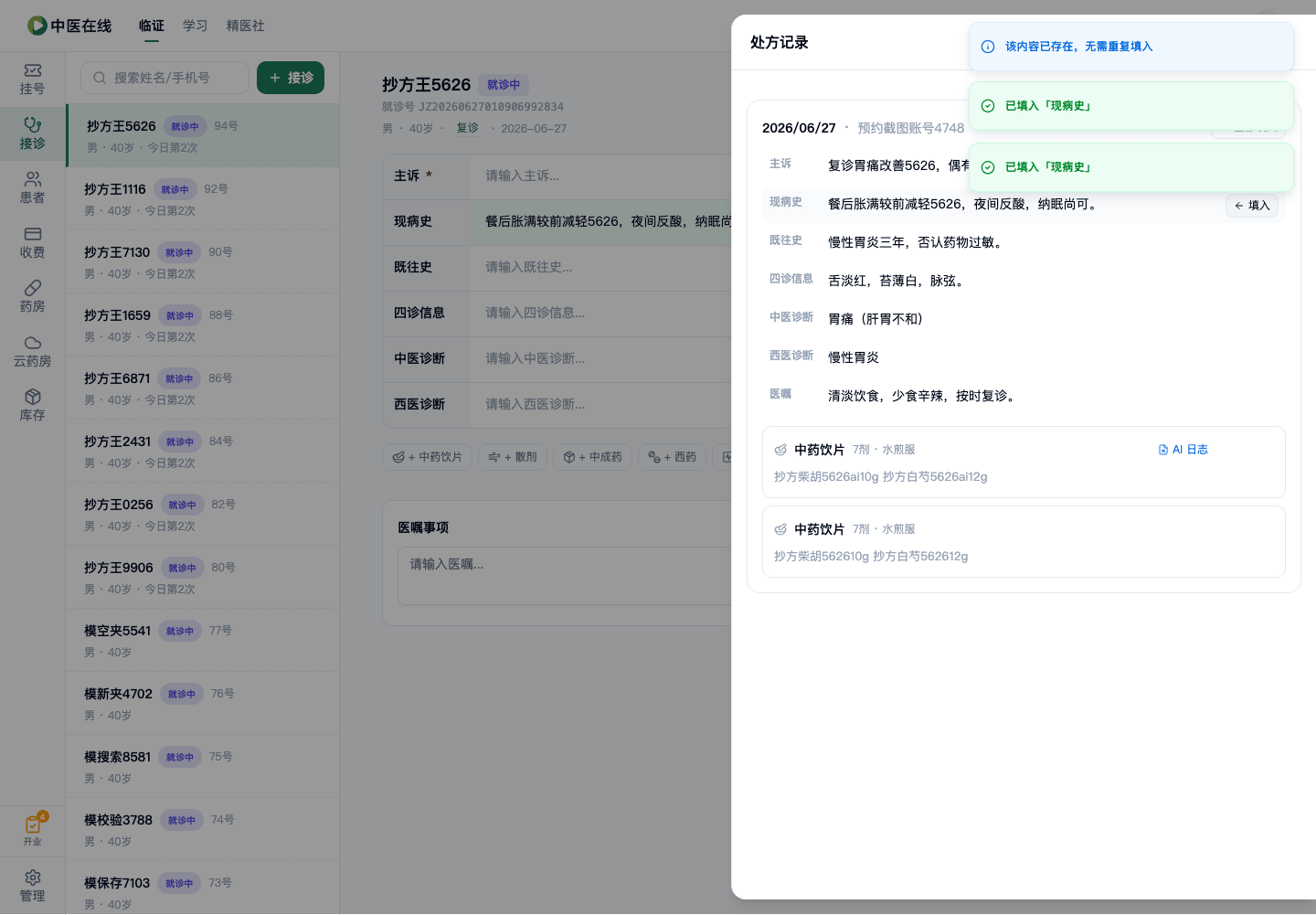Add 中药饮片 prescription

pos(428,457)
